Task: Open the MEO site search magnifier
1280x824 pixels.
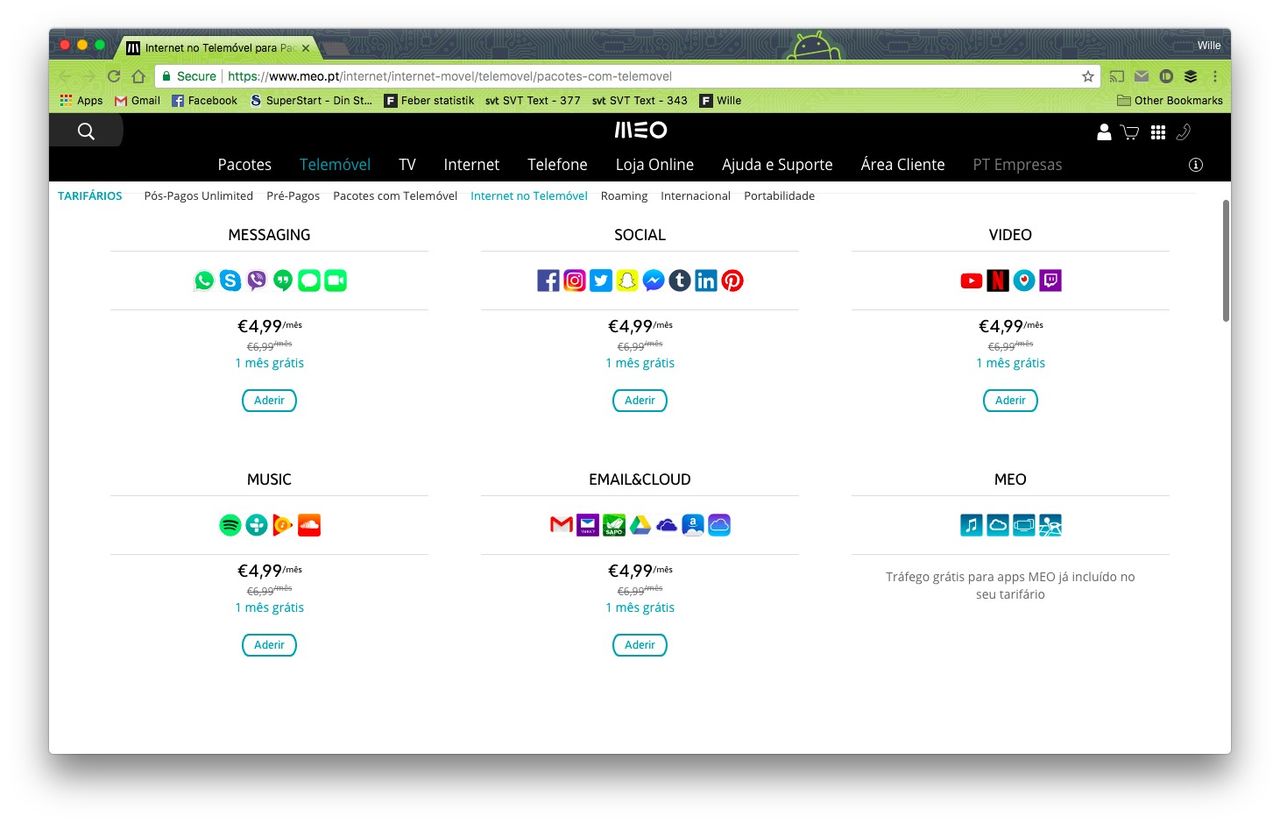Action: point(86,131)
